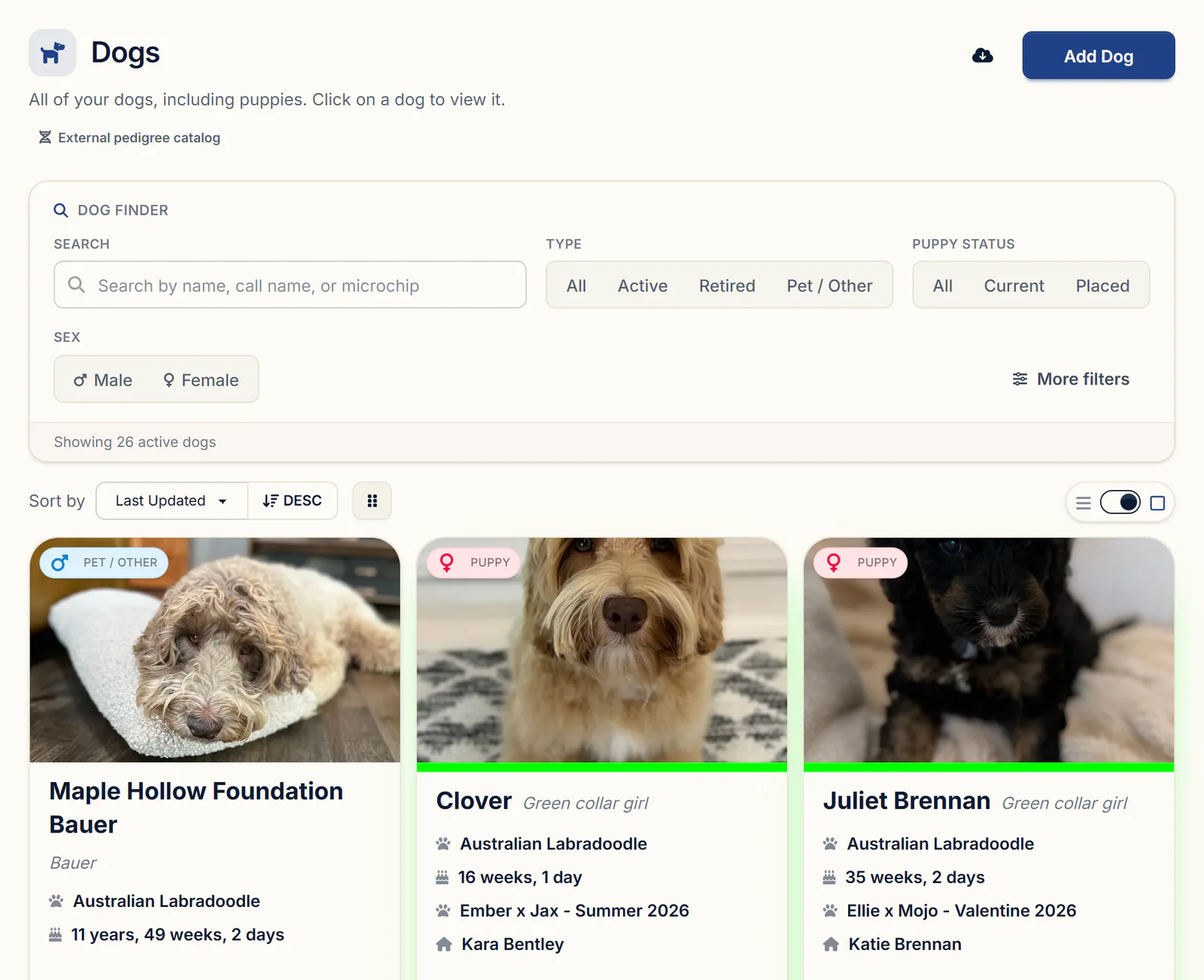
Task: Click the search magnifier in the search box
Action: 76,285
